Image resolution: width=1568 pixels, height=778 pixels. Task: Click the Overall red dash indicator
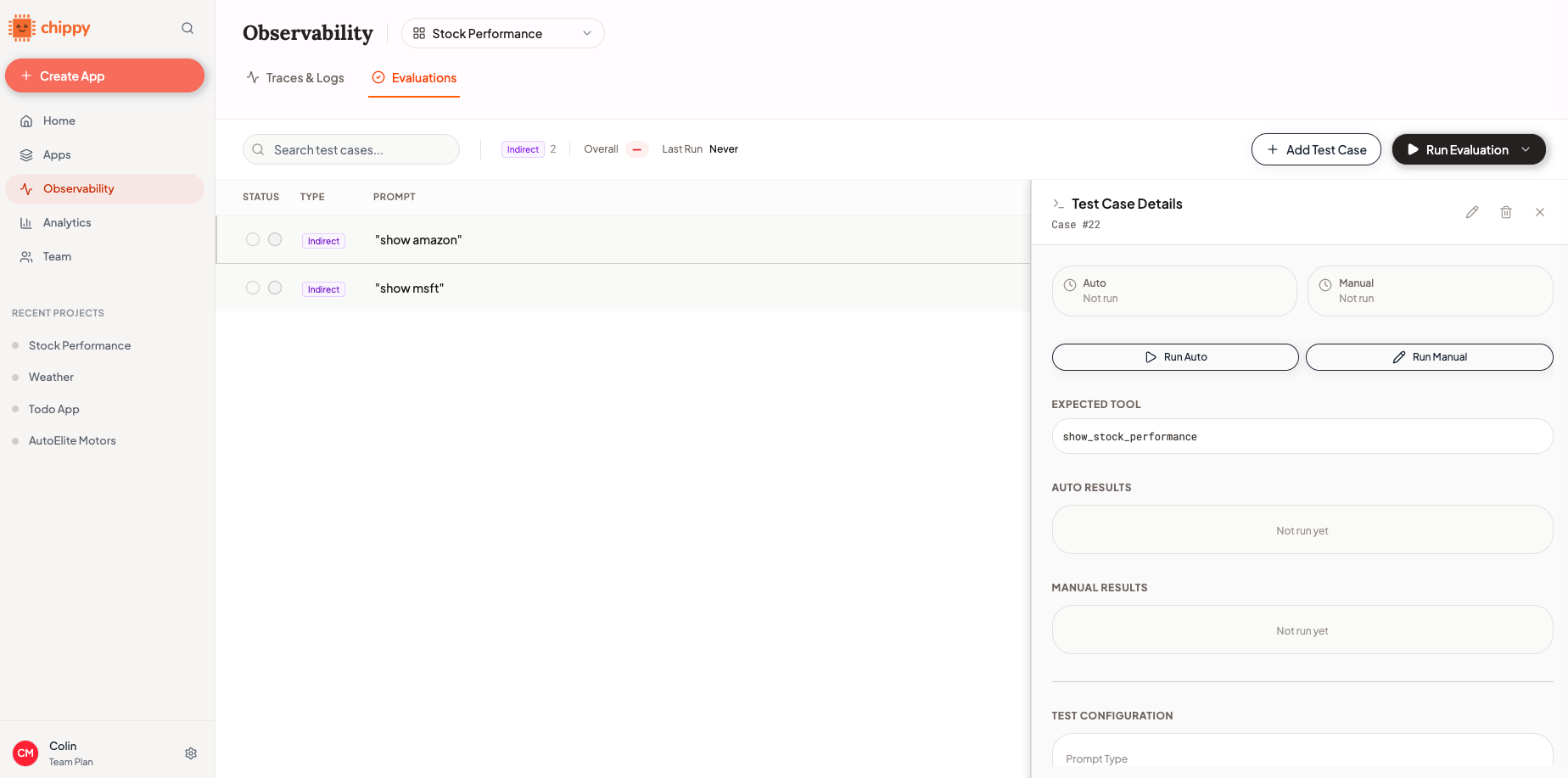coord(637,149)
